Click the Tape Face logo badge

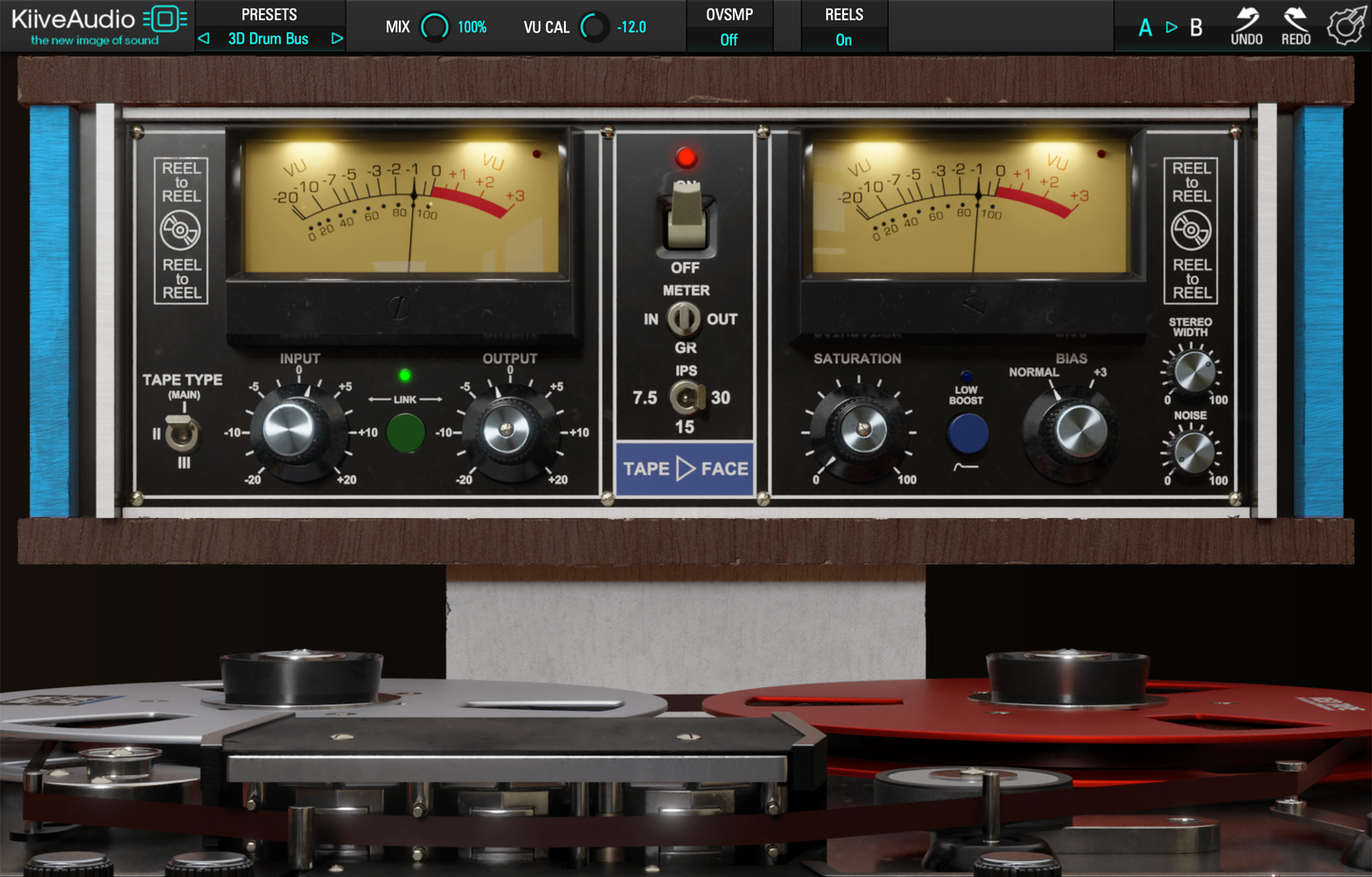(x=685, y=468)
